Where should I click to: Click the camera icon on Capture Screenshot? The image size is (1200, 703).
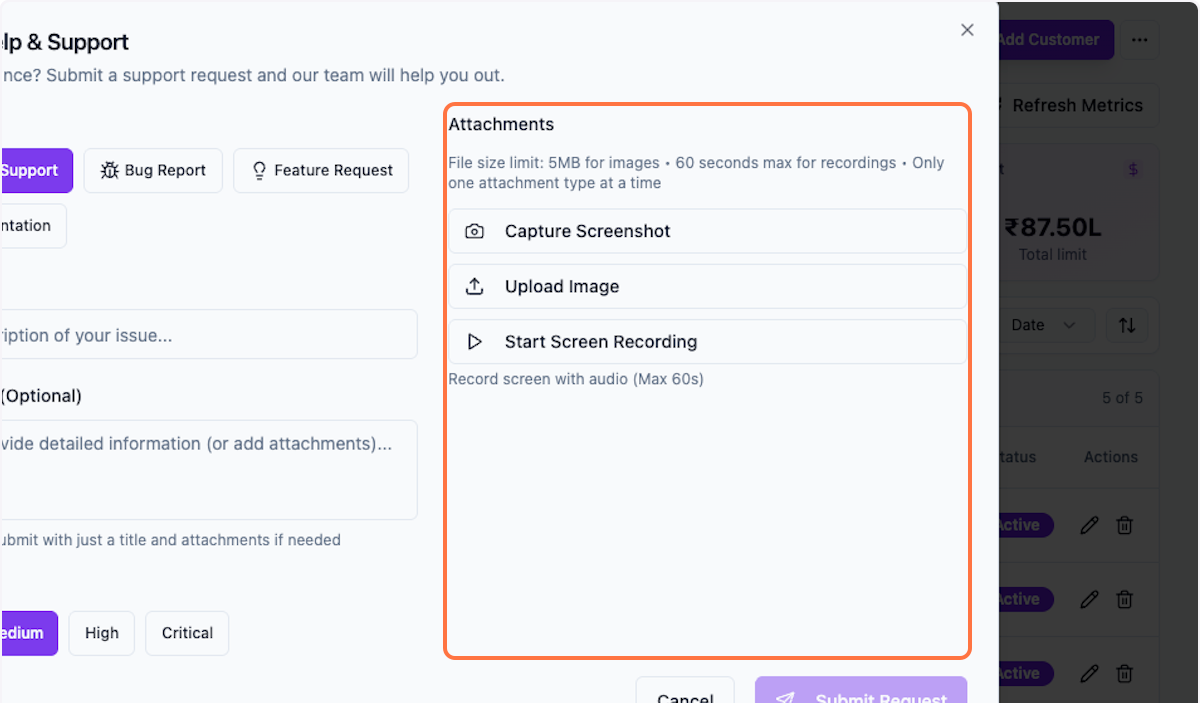tap(475, 231)
